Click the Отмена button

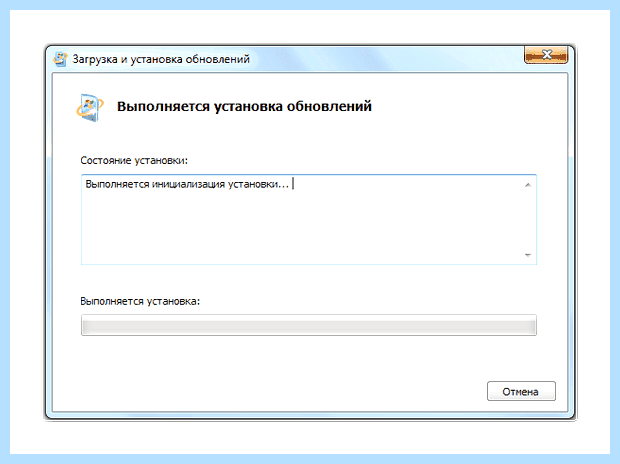click(521, 391)
